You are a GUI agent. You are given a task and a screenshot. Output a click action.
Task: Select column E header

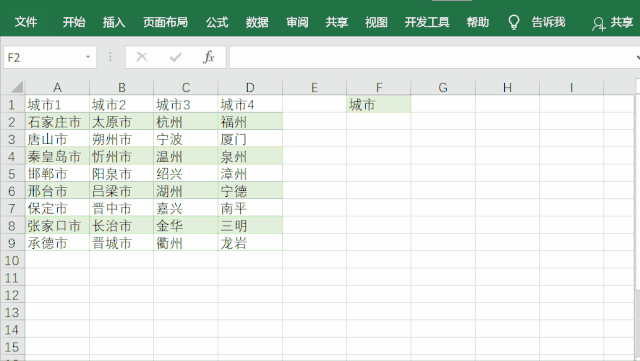tap(314, 87)
